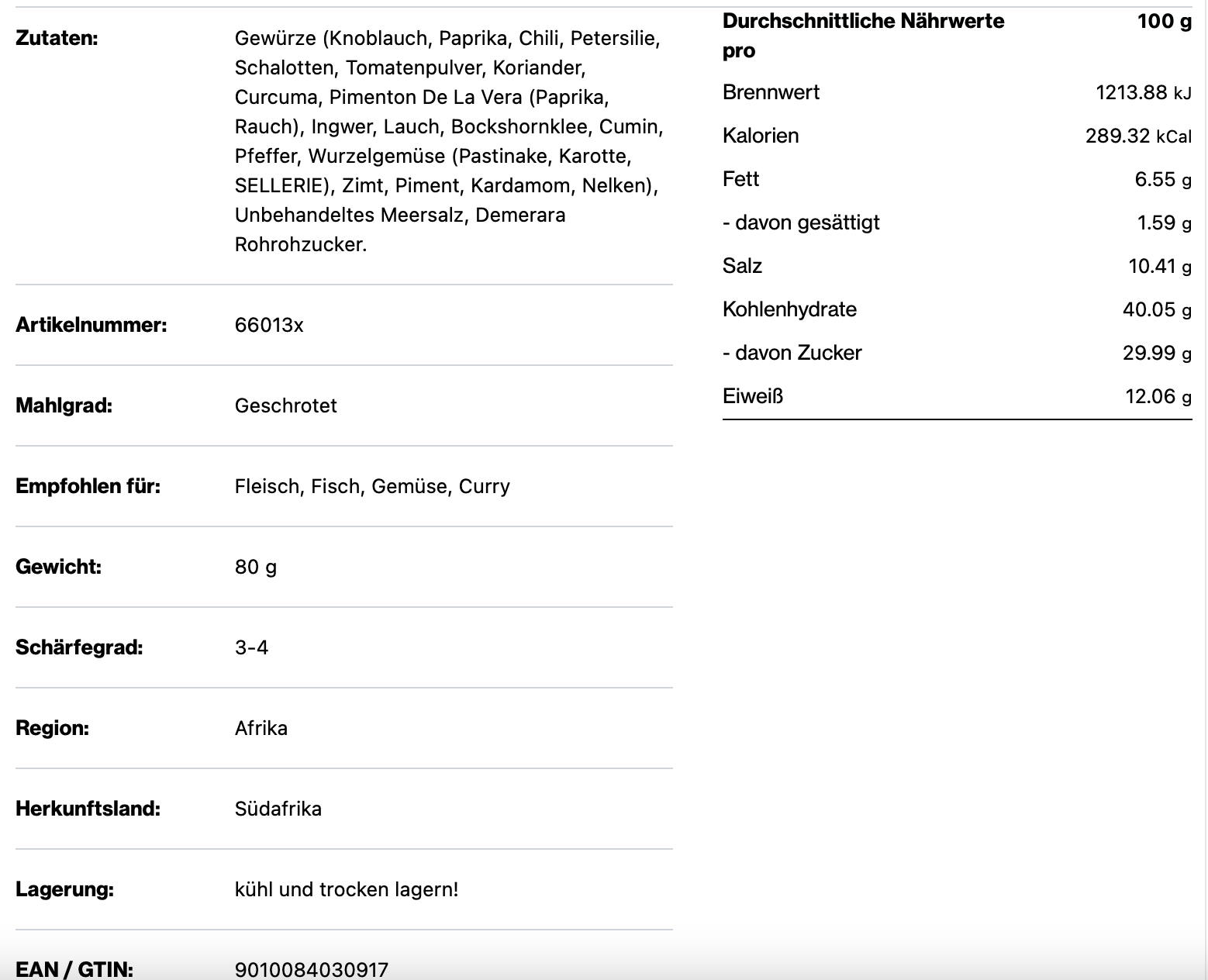Click the Zutaten label
Viewport: 1208px width, 980px height.
coord(57,38)
